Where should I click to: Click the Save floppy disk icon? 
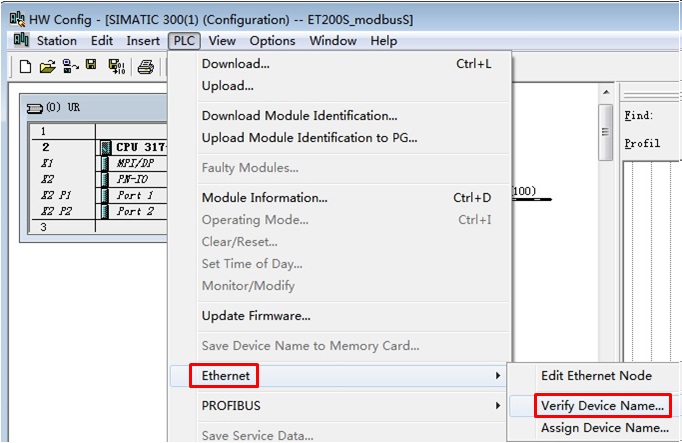[x=91, y=67]
